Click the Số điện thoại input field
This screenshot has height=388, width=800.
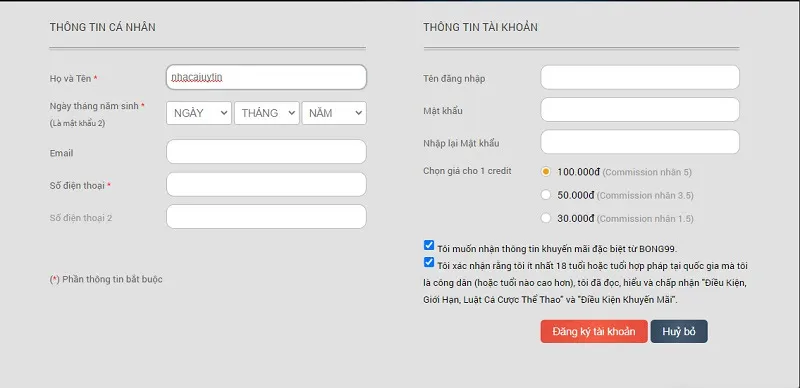pos(266,184)
